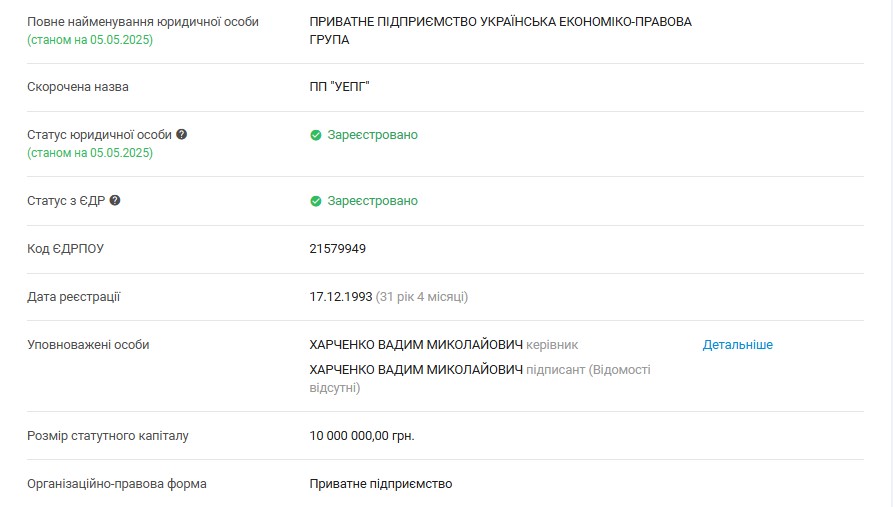The width and height of the screenshot is (893, 507).
Task: Click full name ПРИВАТНЕ ПІДПРИЄМСТВО УКРАЇНСЬКА ЕКОНОМІКО-ПРАВОВА ГРУПА
Action: pyautogui.click(x=501, y=31)
